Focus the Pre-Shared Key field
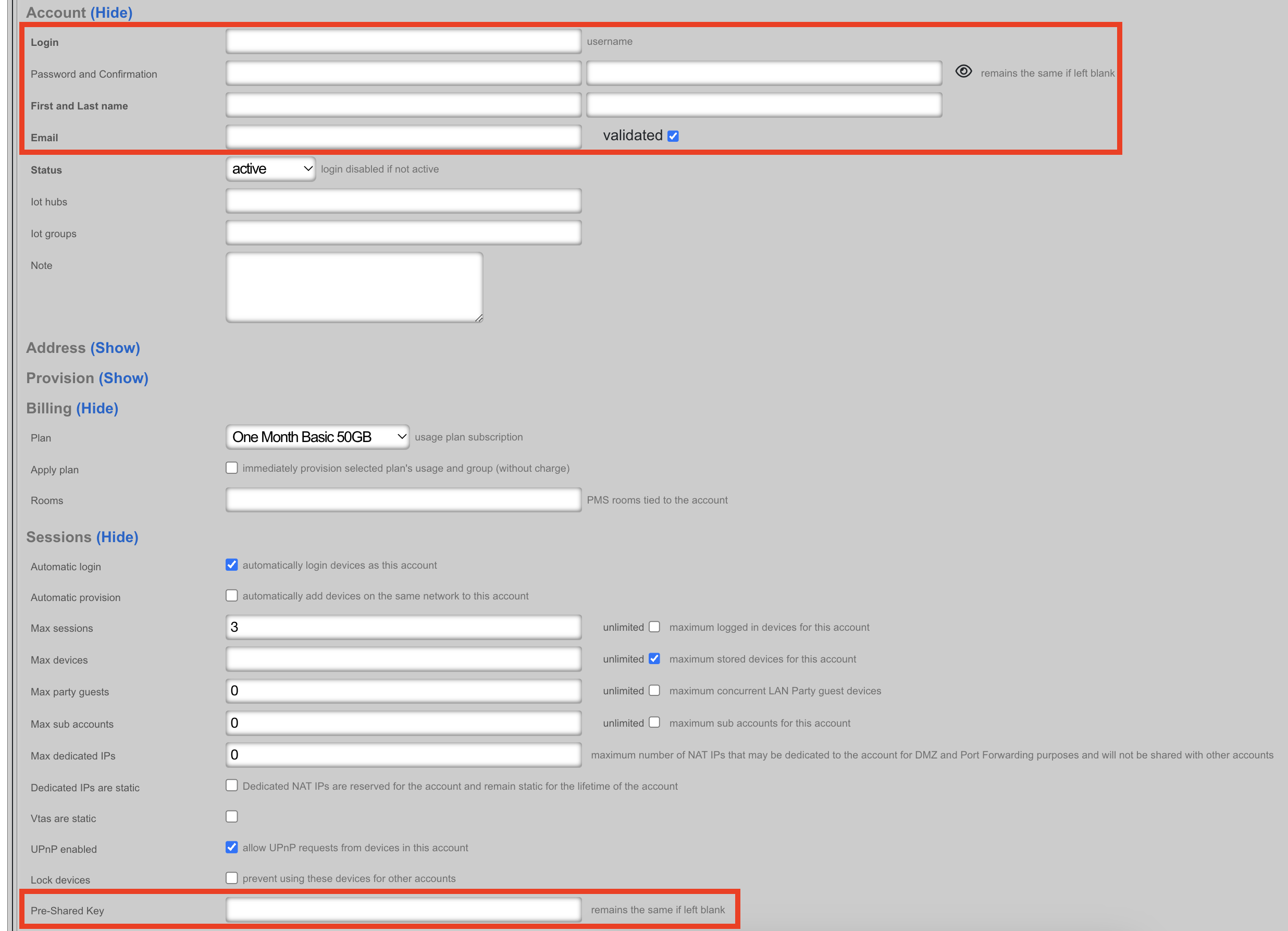The image size is (1288, 931). pos(403,910)
